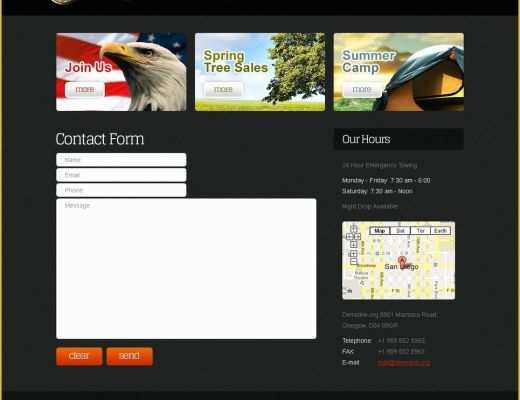Switch the map to Map view
This screenshot has height=400, width=520.
[380, 231]
